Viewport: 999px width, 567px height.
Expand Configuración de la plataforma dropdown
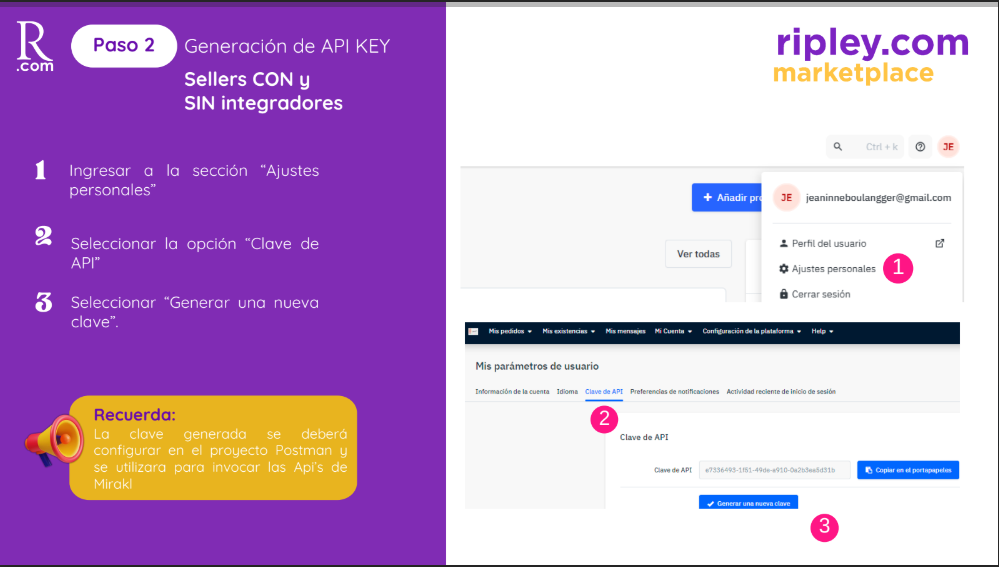point(752,331)
